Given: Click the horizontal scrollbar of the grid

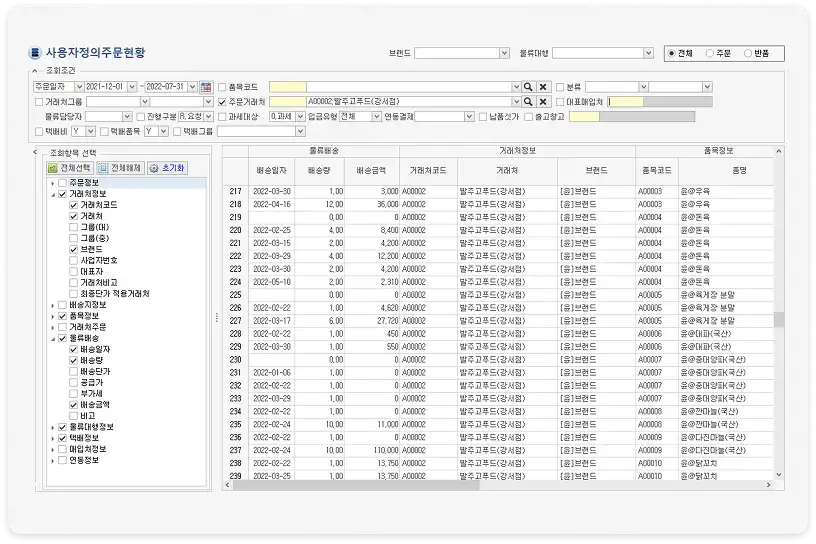Looking at the screenshot, I should click(356, 485).
